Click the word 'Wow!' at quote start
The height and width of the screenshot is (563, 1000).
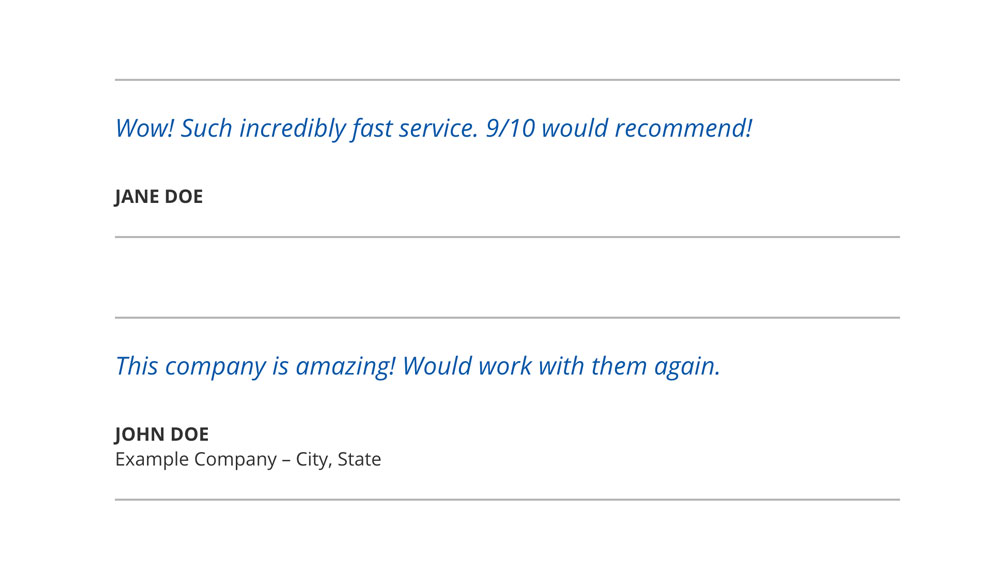(144, 128)
